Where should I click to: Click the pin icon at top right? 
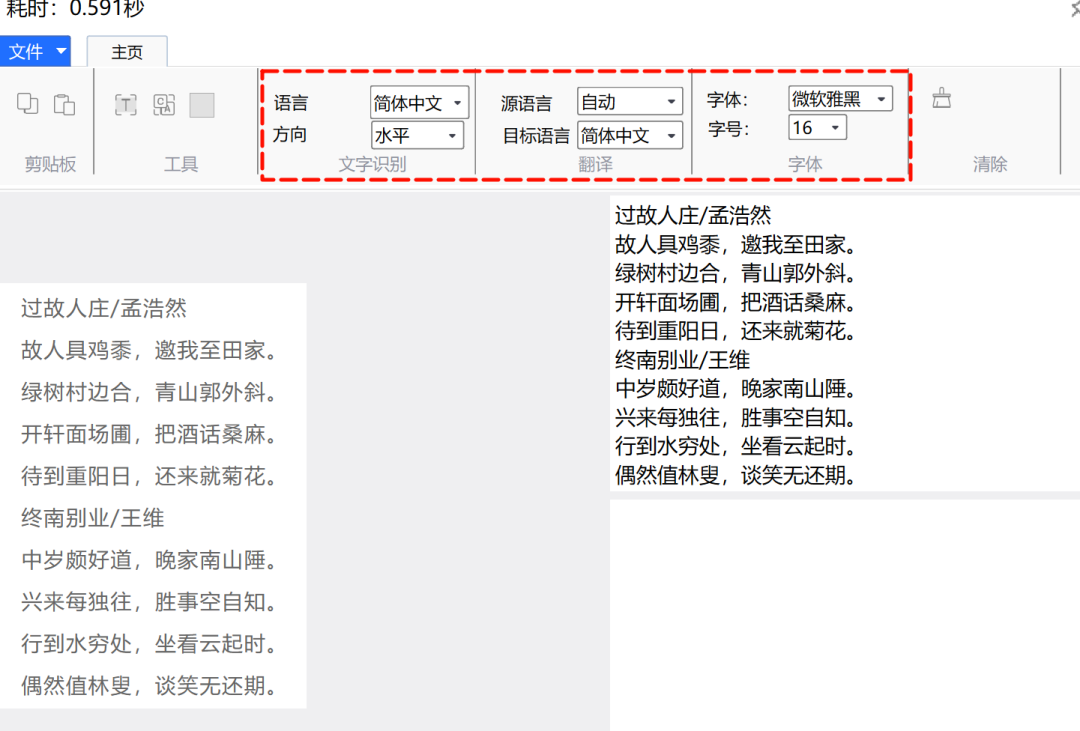tap(1073, 8)
